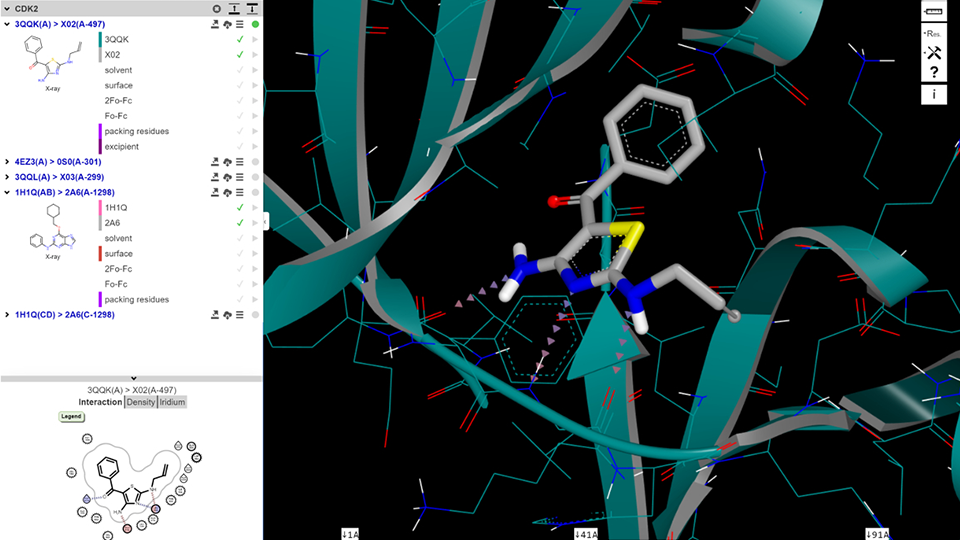Click the cloud download icon for 1H1Q(CD)
960x540 pixels.
coord(227,315)
